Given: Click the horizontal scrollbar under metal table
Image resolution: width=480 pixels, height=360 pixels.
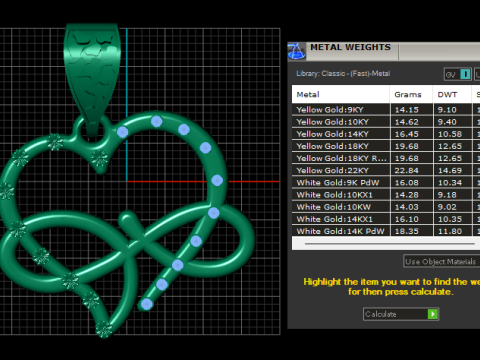Looking at the screenshot, I should point(389,244).
